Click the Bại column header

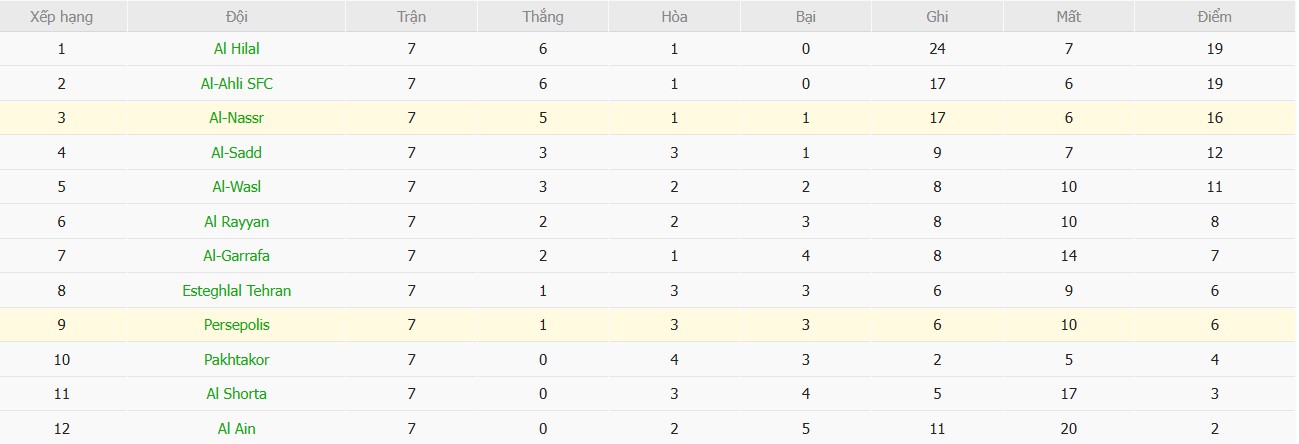(x=805, y=17)
